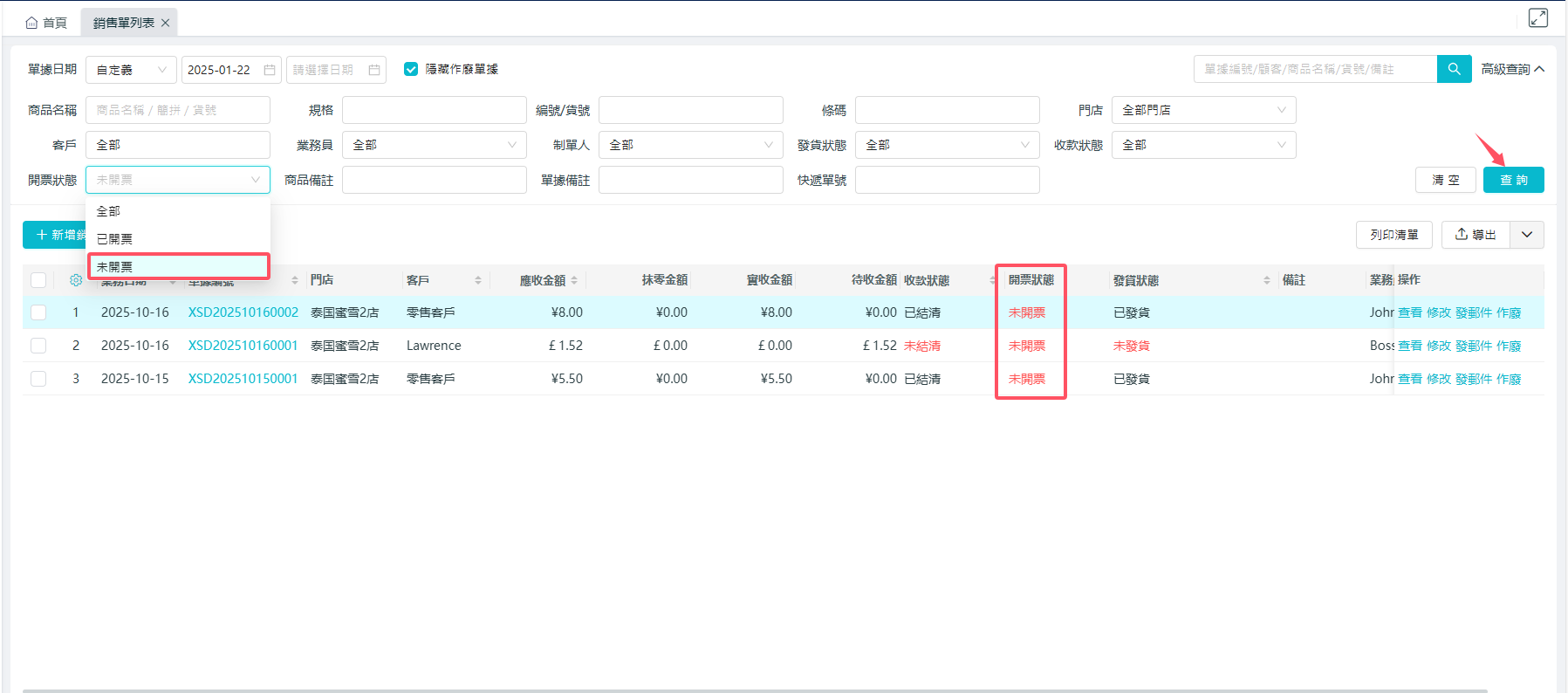Switch to the 首頁 tab
Screen dimensions: 1568x693
46,23
